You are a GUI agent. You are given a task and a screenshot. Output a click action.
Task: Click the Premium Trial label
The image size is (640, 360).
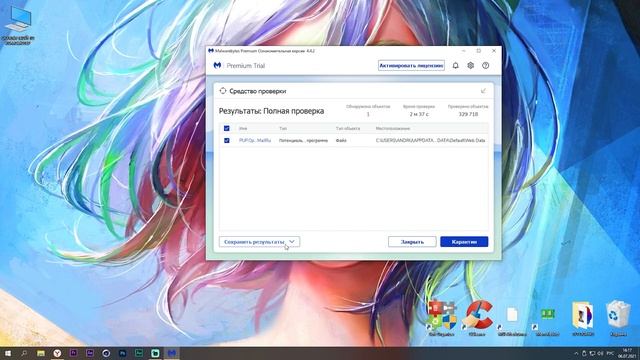[246, 65]
